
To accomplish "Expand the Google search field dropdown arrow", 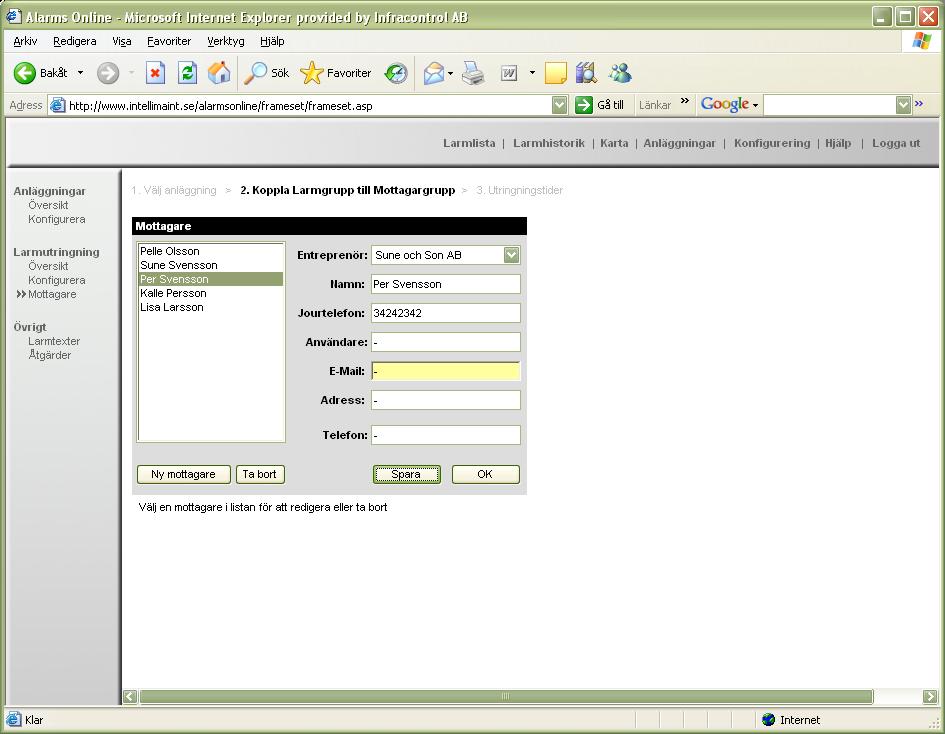I will click(x=903, y=105).
